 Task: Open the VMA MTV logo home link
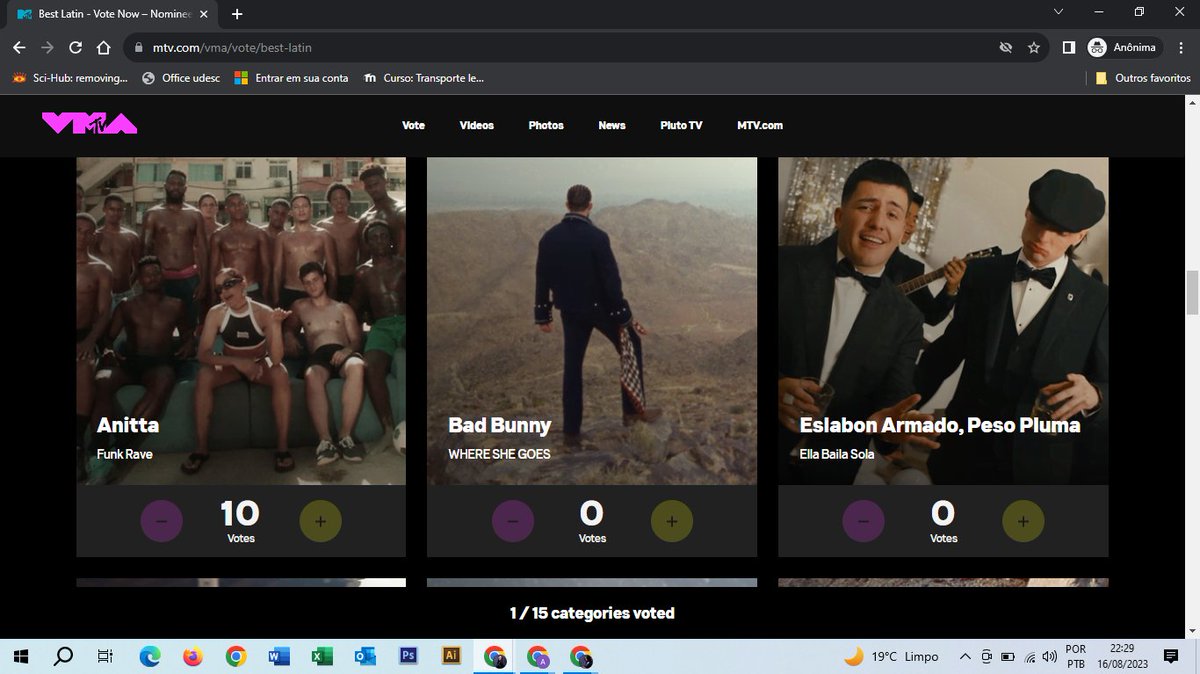(x=89, y=124)
